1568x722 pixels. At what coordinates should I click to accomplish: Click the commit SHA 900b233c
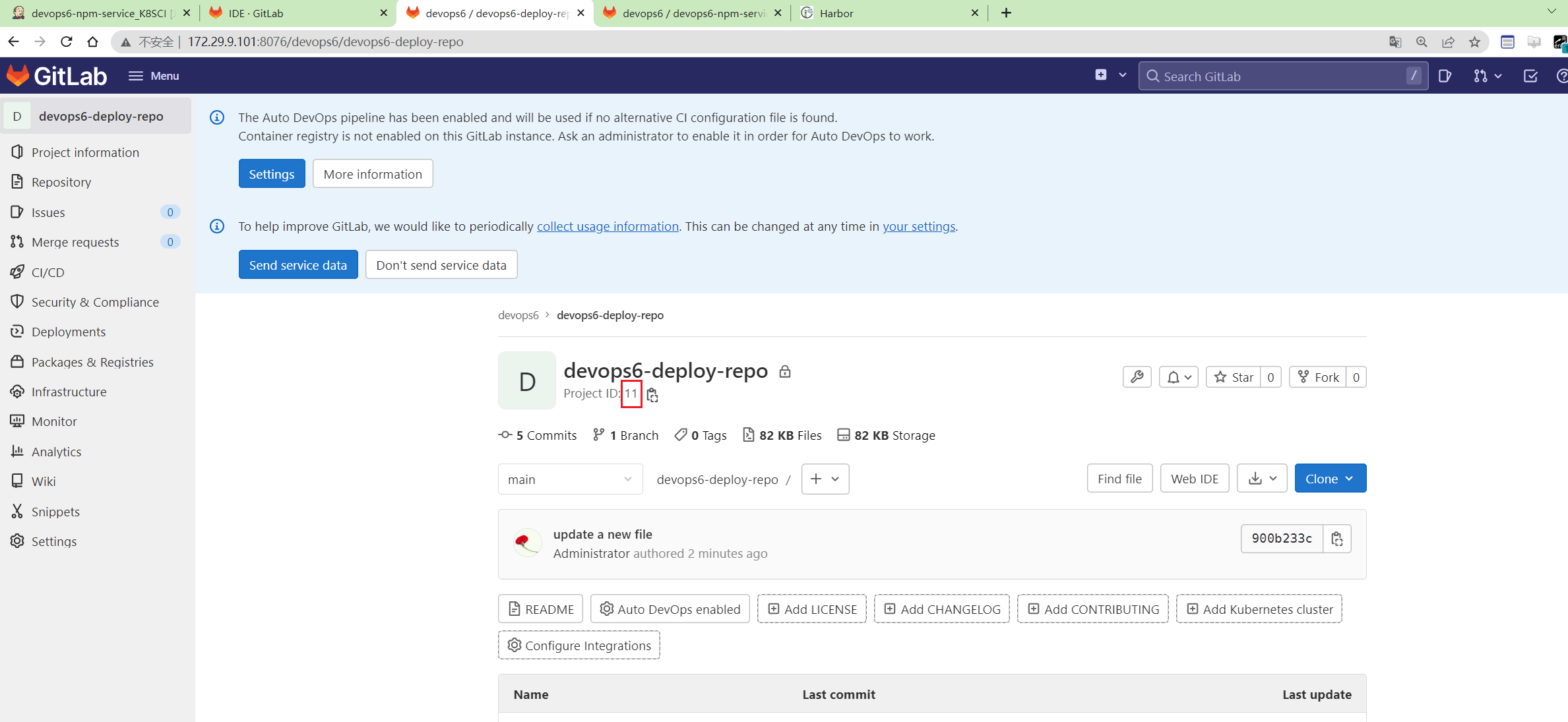pos(1282,539)
